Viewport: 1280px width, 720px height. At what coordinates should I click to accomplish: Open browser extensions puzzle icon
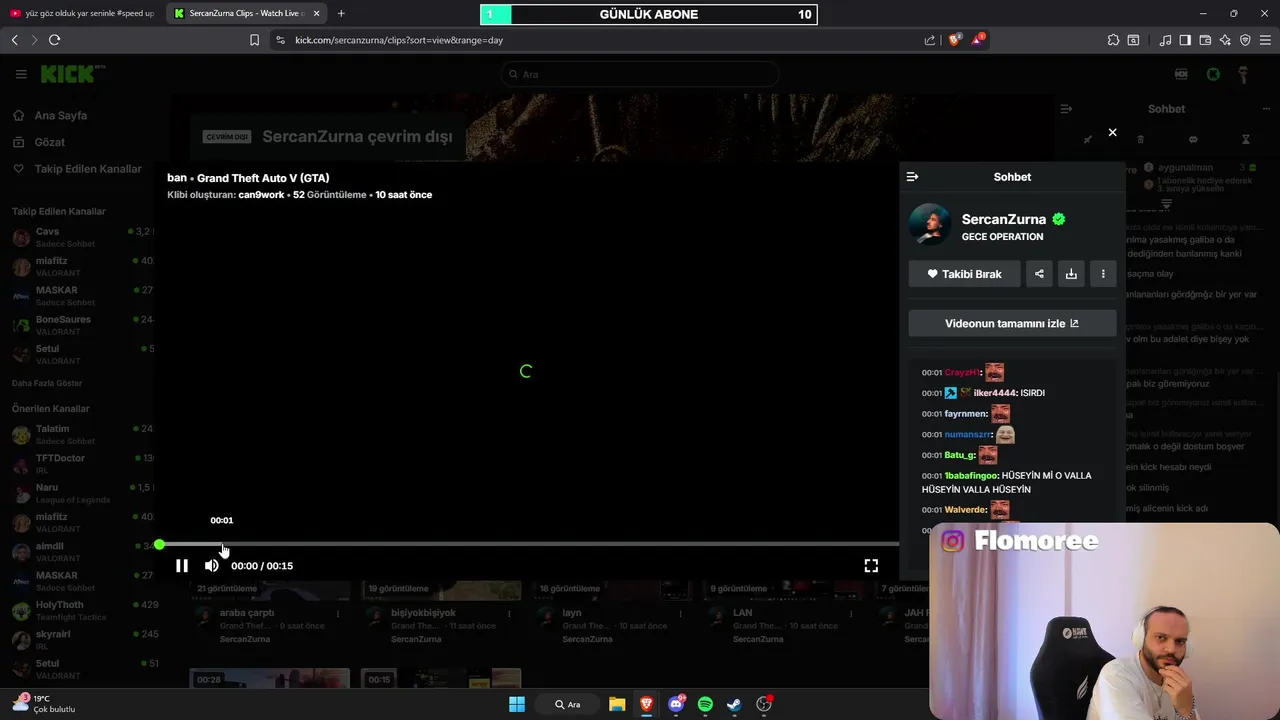click(1113, 40)
